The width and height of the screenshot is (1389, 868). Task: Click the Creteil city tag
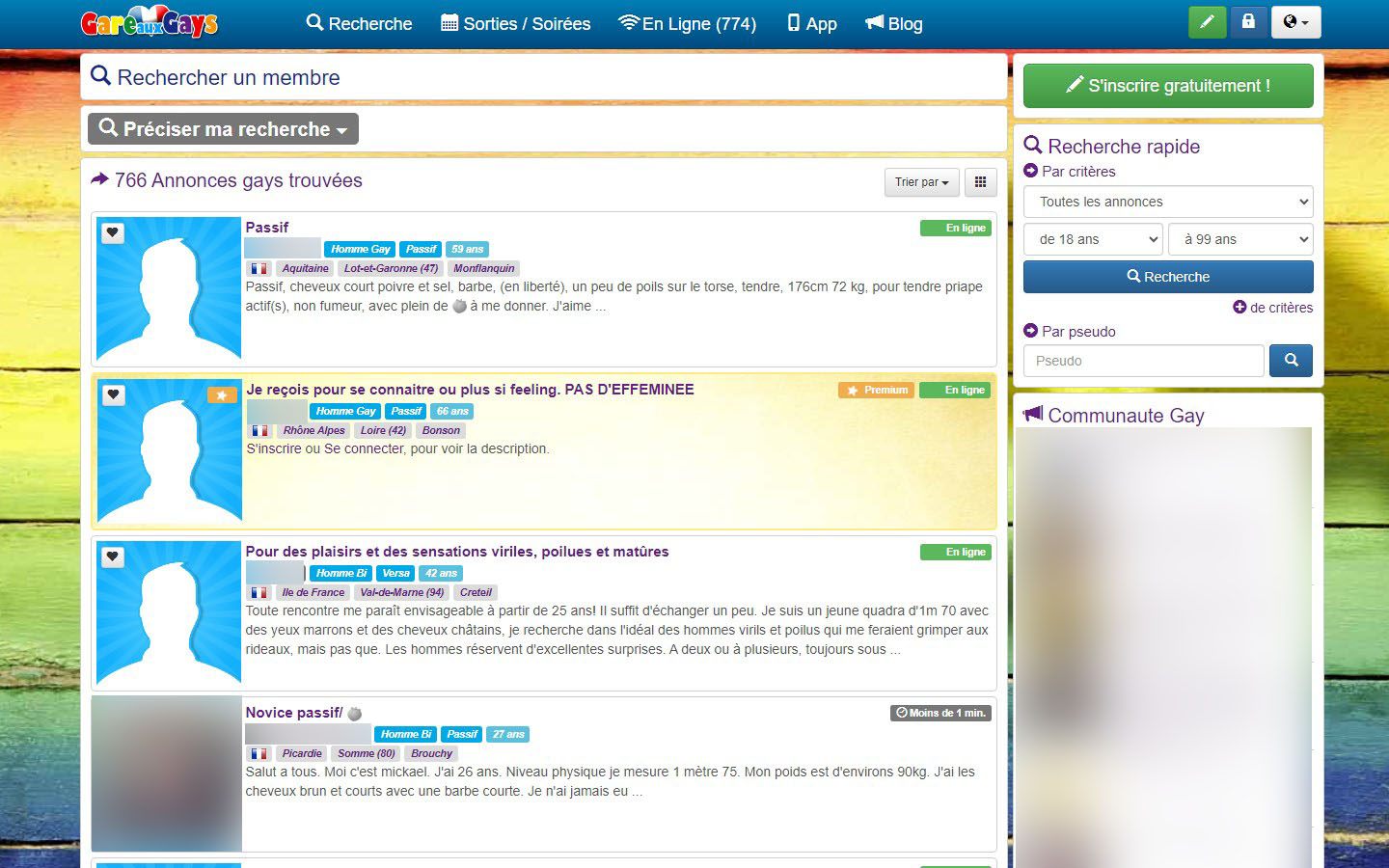pos(476,593)
